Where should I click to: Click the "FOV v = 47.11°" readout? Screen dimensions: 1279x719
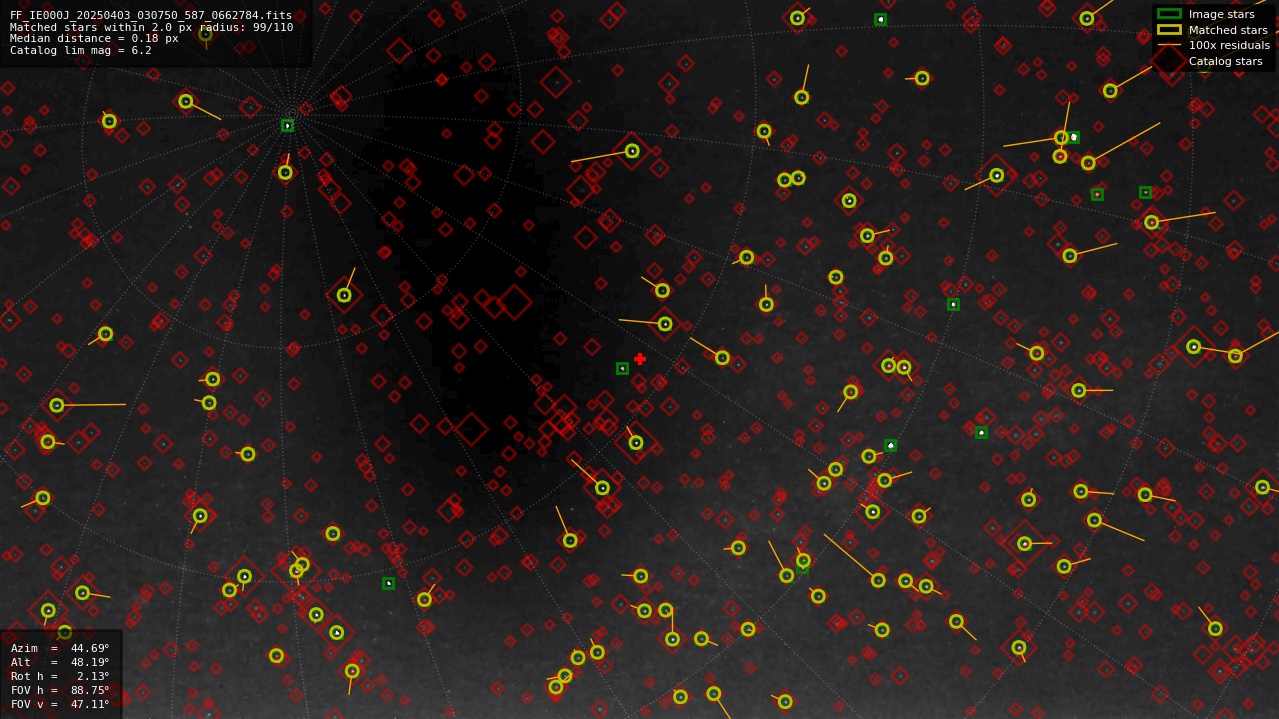pos(60,704)
